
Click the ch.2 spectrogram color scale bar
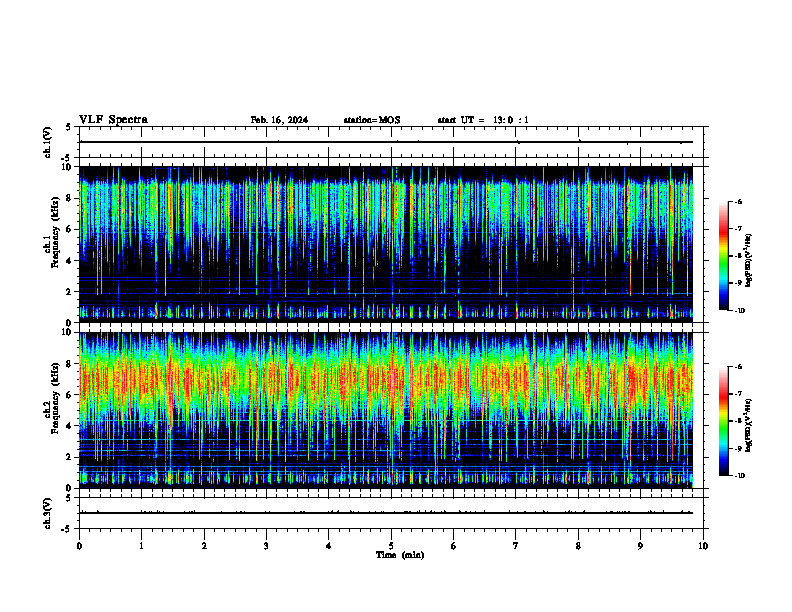pos(724,421)
